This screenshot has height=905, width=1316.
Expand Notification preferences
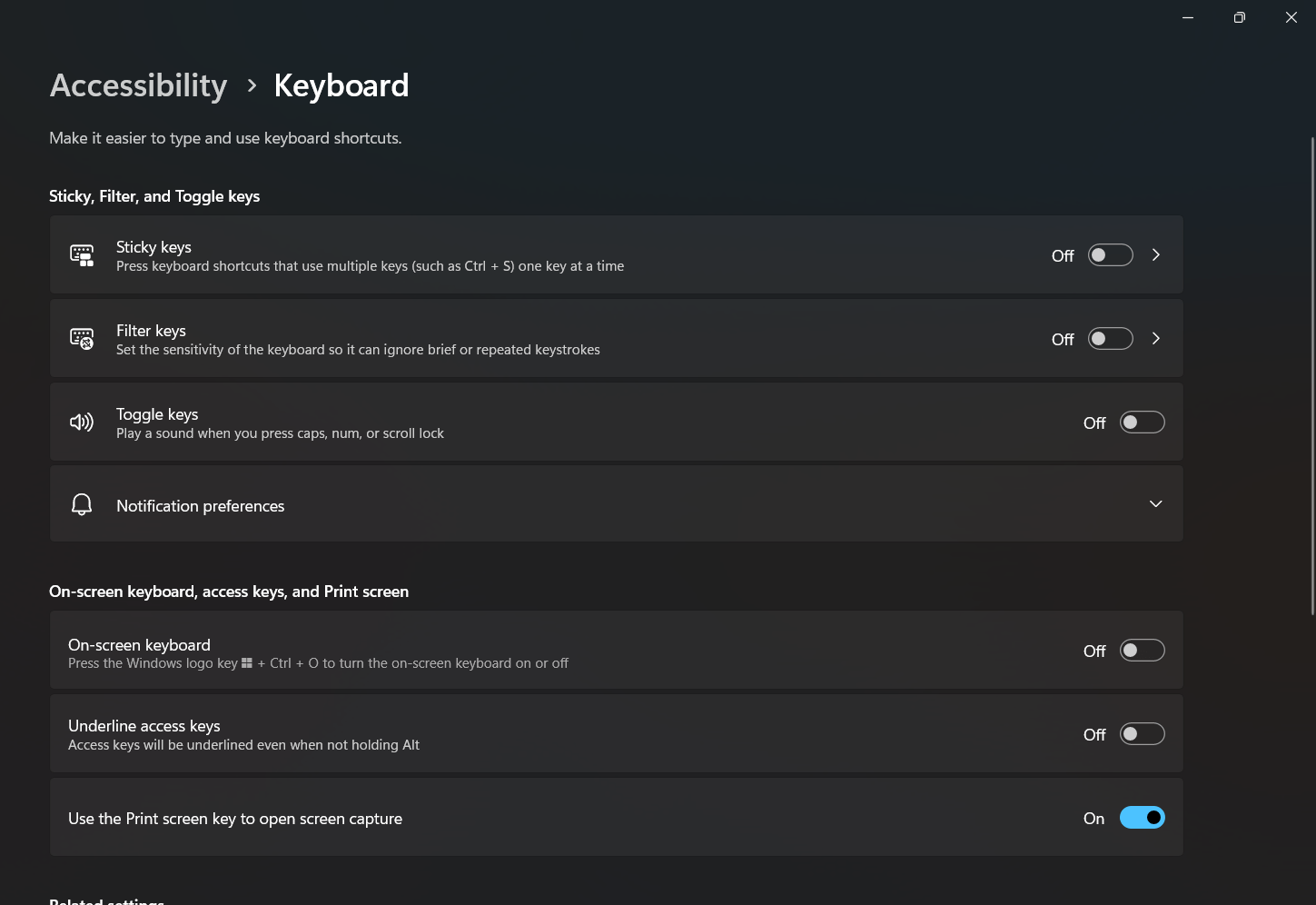[x=1155, y=503]
